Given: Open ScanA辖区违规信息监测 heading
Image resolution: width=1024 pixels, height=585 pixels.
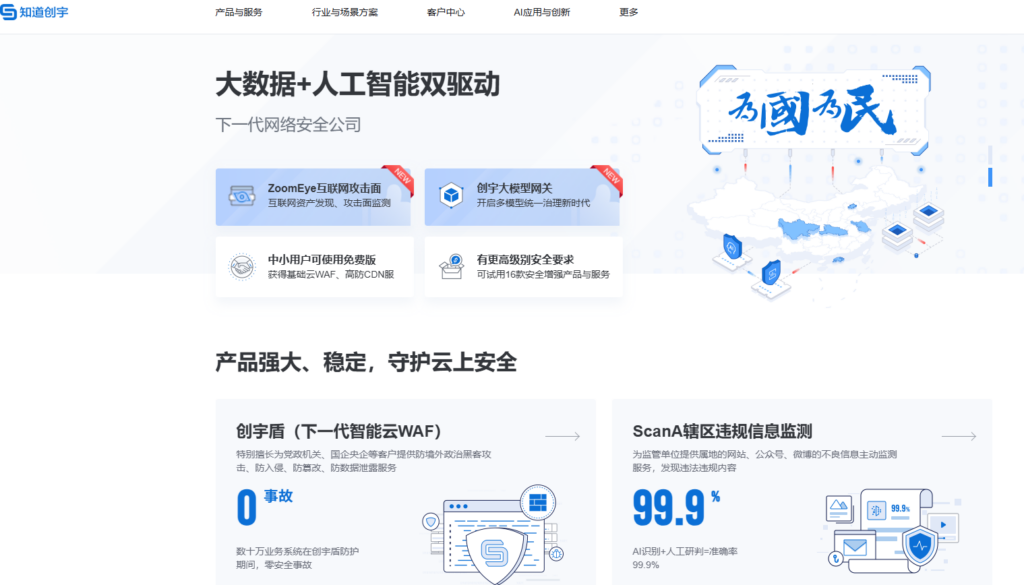Looking at the screenshot, I should pyautogui.click(x=722, y=431).
